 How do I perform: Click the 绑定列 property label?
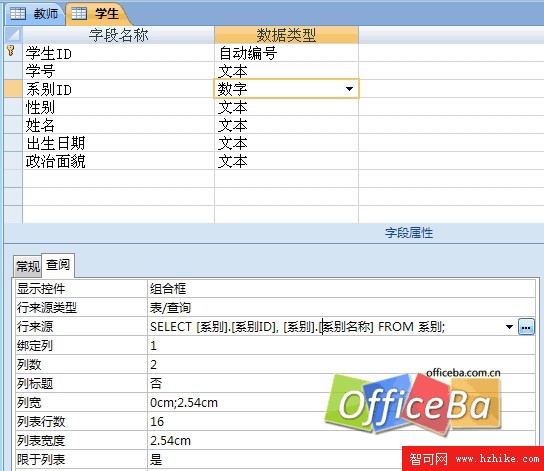35,345
